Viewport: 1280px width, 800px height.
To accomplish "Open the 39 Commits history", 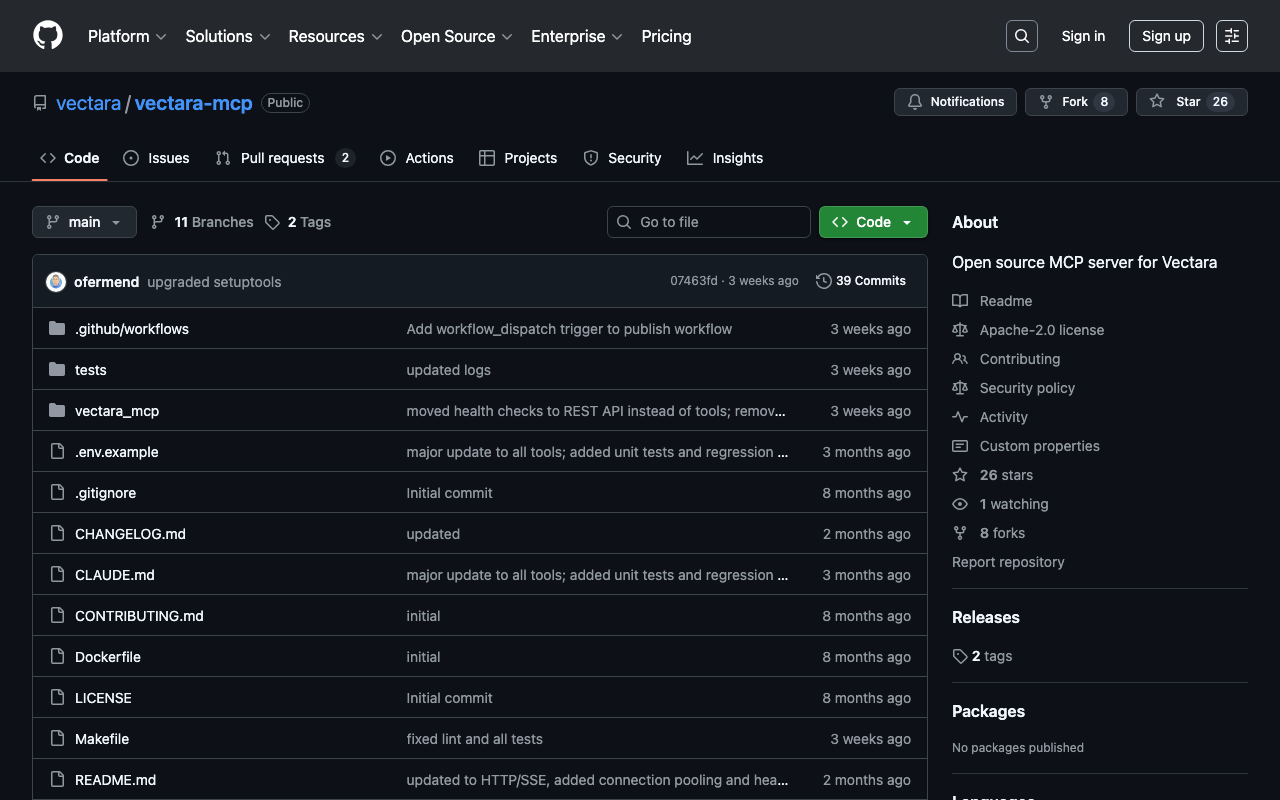I will (861, 281).
